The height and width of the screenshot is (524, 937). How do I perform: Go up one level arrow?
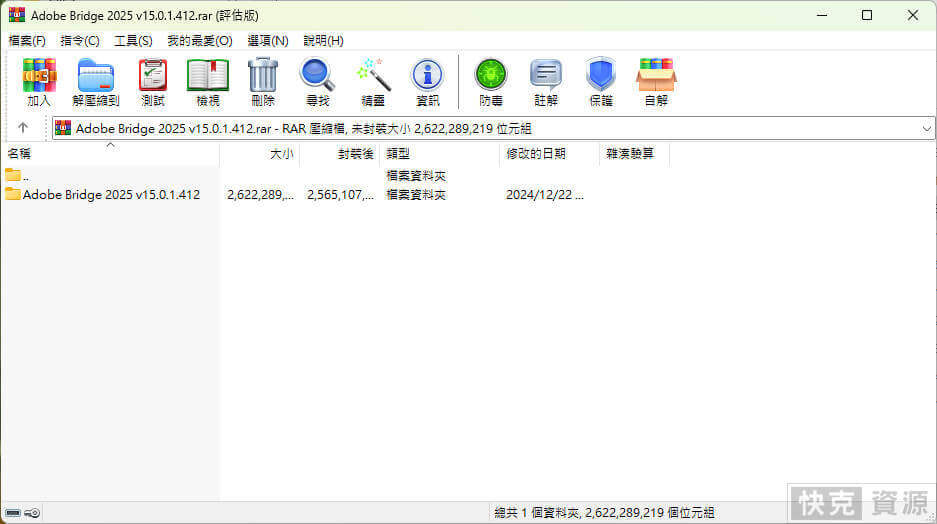tap(23, 128)
